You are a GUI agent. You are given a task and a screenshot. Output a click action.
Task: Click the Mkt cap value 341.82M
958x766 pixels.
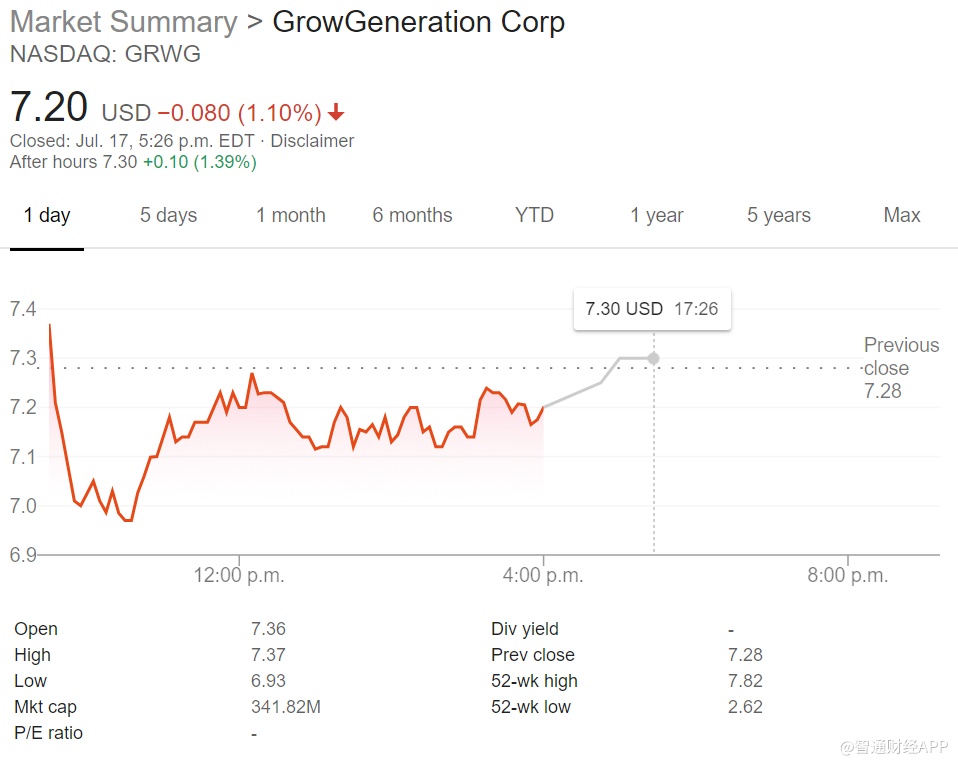click(x=285, y=707)
